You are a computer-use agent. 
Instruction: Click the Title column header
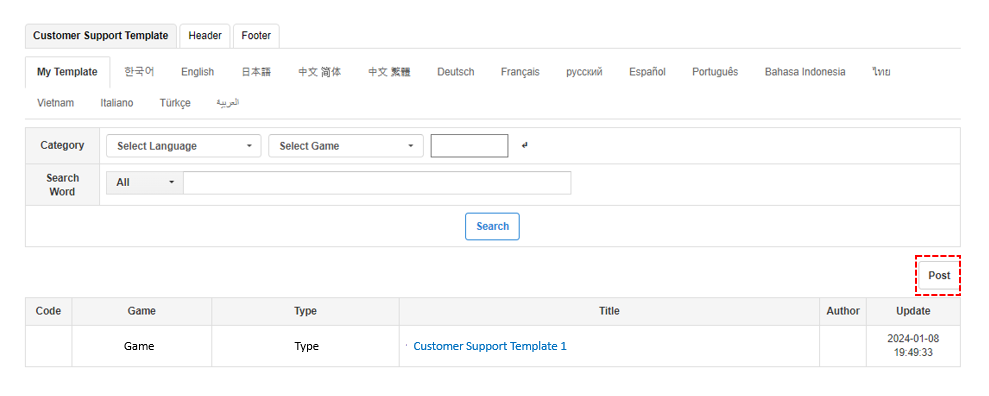click(609, 311)
